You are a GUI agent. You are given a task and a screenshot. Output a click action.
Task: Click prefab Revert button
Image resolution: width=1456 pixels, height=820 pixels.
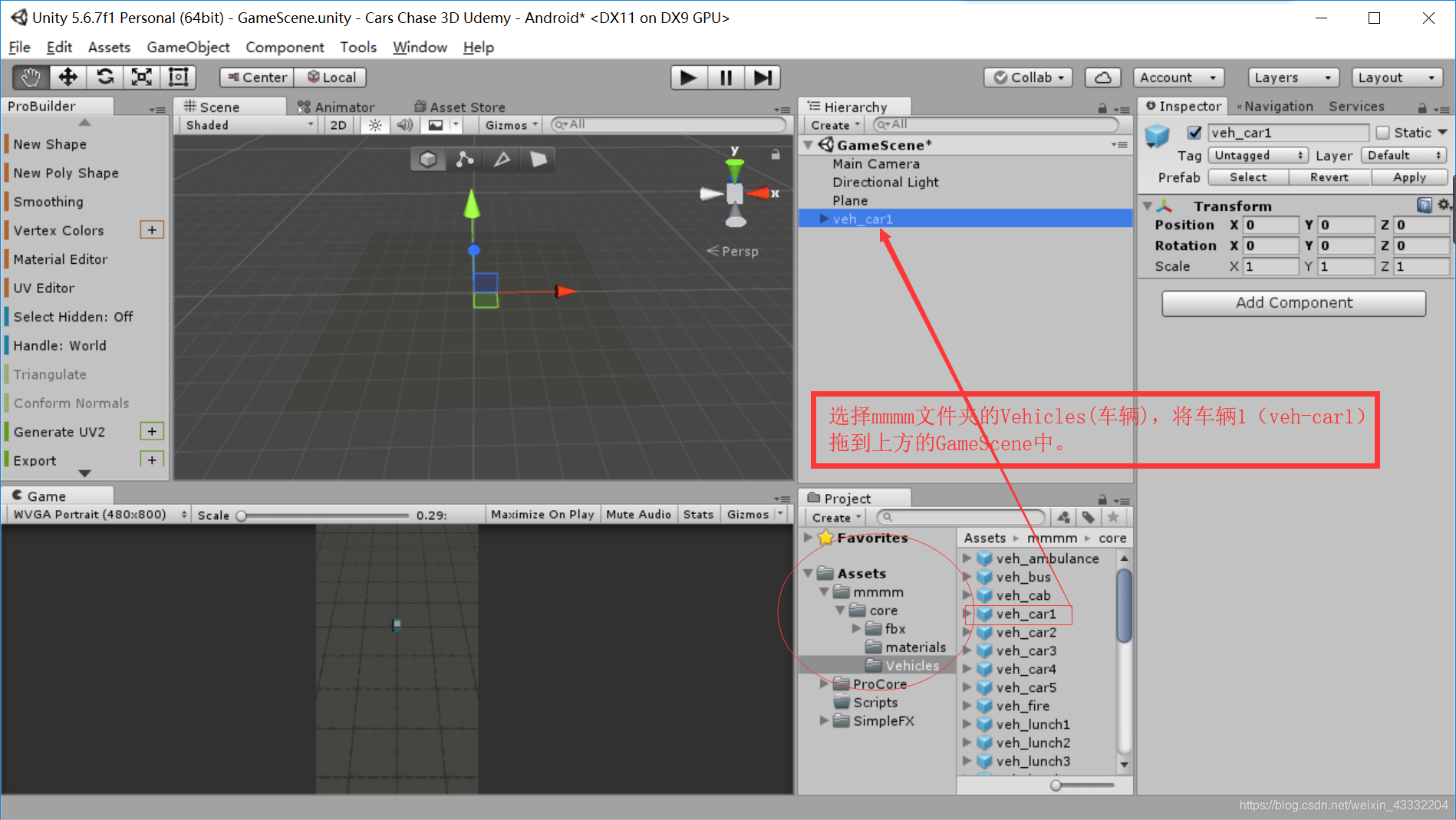tap(1329, 177)
